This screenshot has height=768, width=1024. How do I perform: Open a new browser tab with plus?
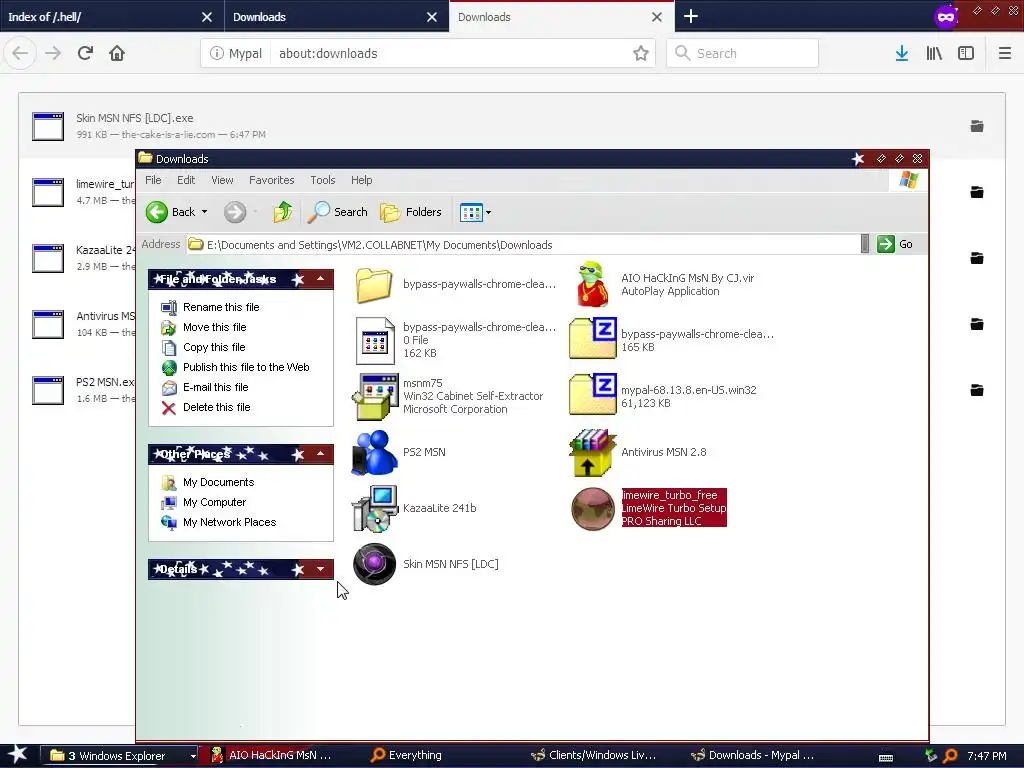691,17
